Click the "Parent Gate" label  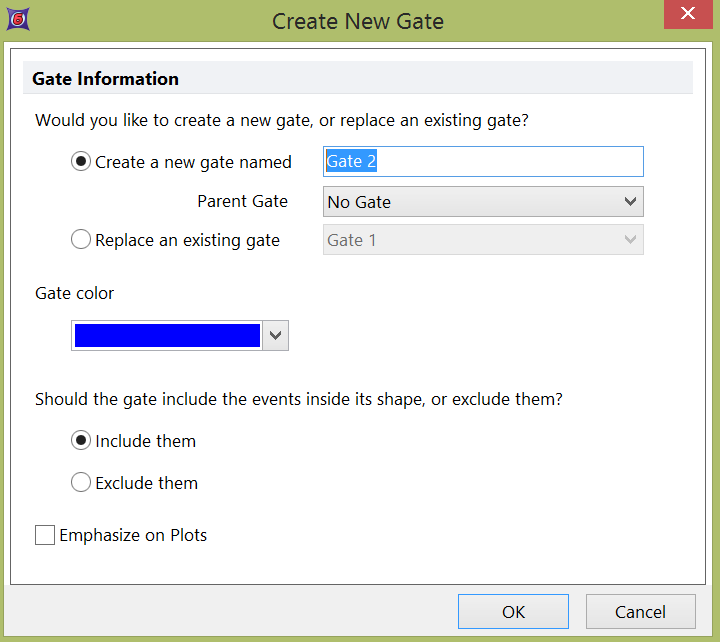pos(242,202)
